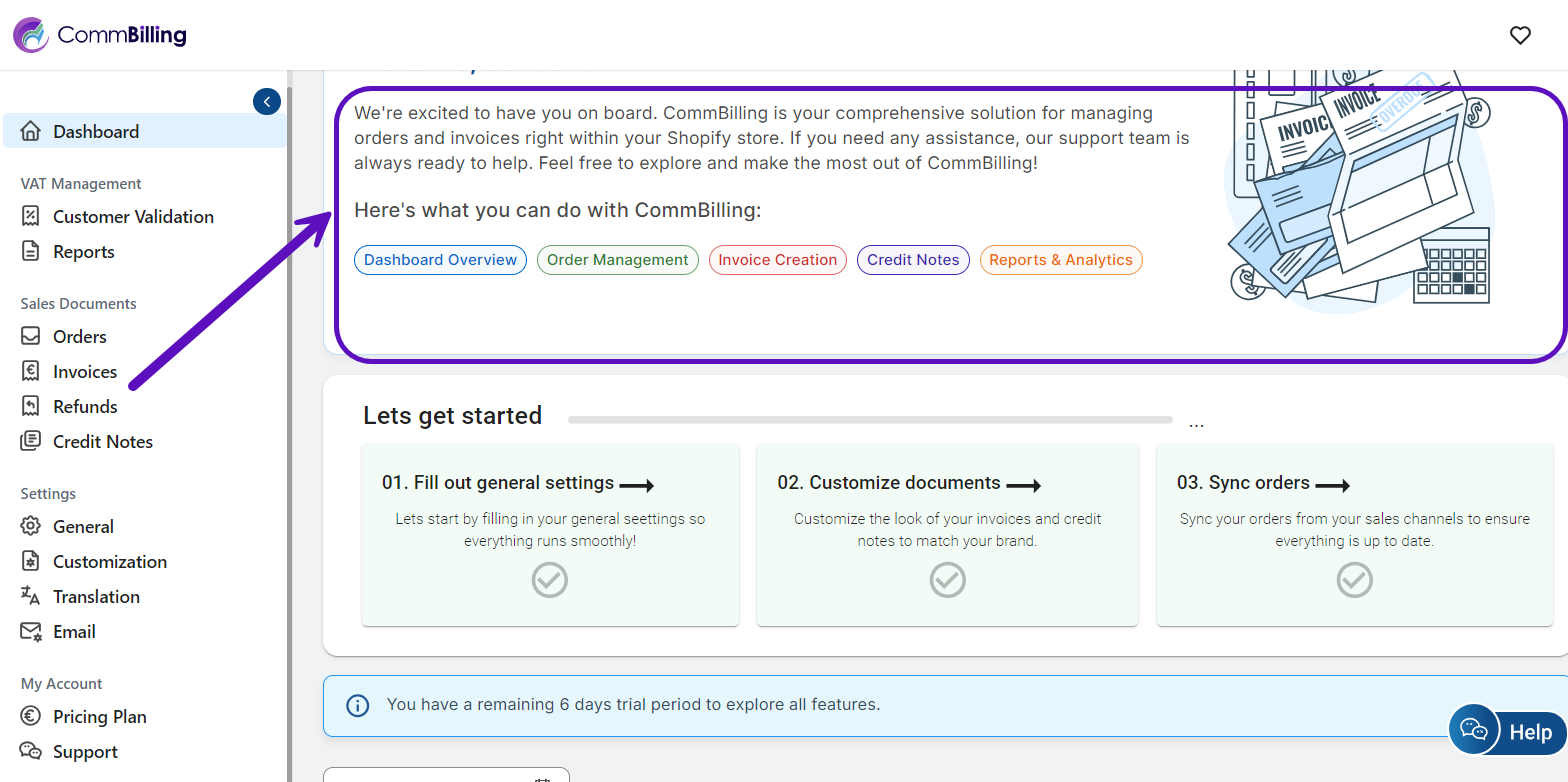Click the 'Sales Documents' section label
1568x782 pixels.
(x=79, y=304)
